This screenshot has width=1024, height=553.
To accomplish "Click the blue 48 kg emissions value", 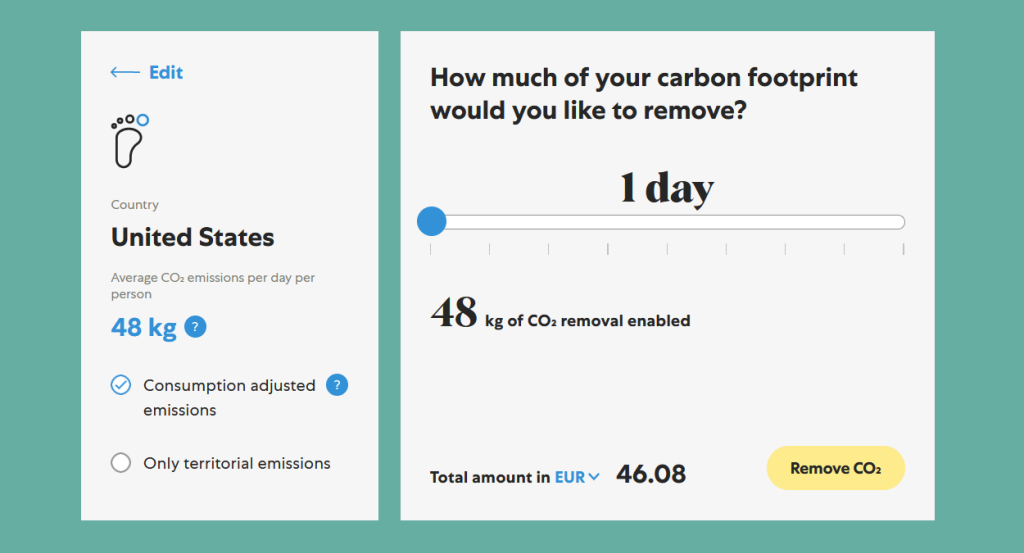I will point(144,327).
